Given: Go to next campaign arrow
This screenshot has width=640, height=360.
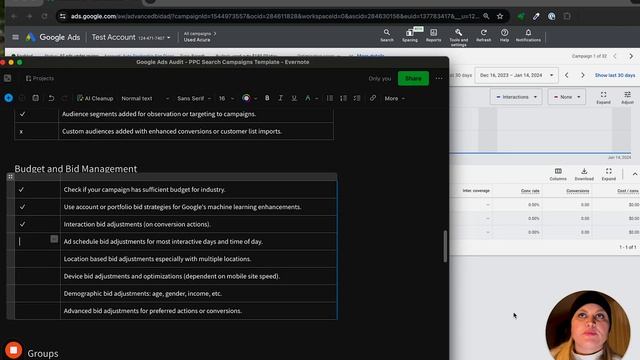Looking at the screenshot, I should tap(631, 56).
